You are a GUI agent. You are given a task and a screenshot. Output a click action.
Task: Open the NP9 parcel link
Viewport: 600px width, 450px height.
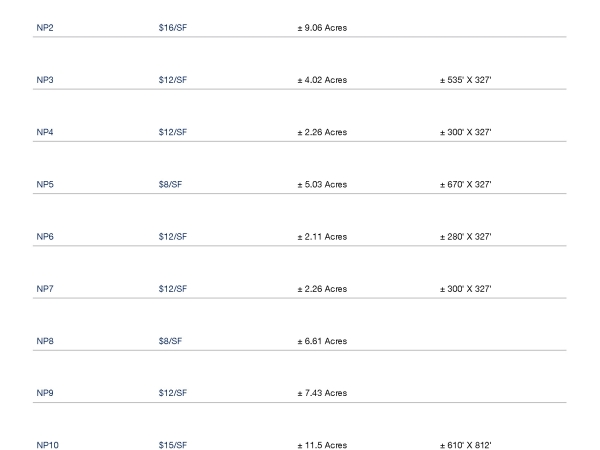tap(45, 393)
